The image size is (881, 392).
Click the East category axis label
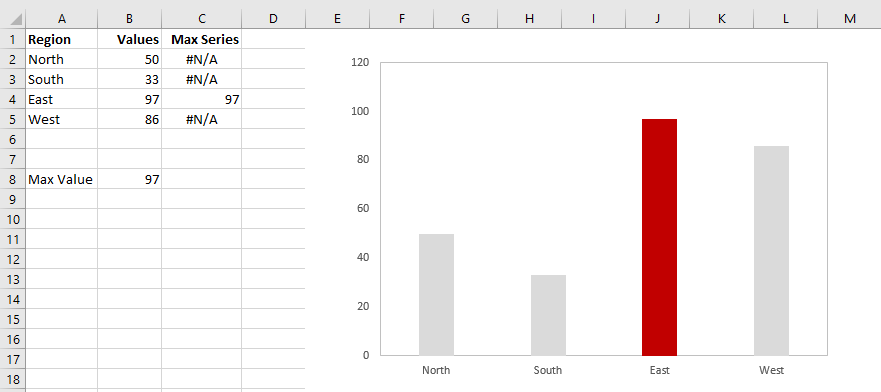coord(659,370)
